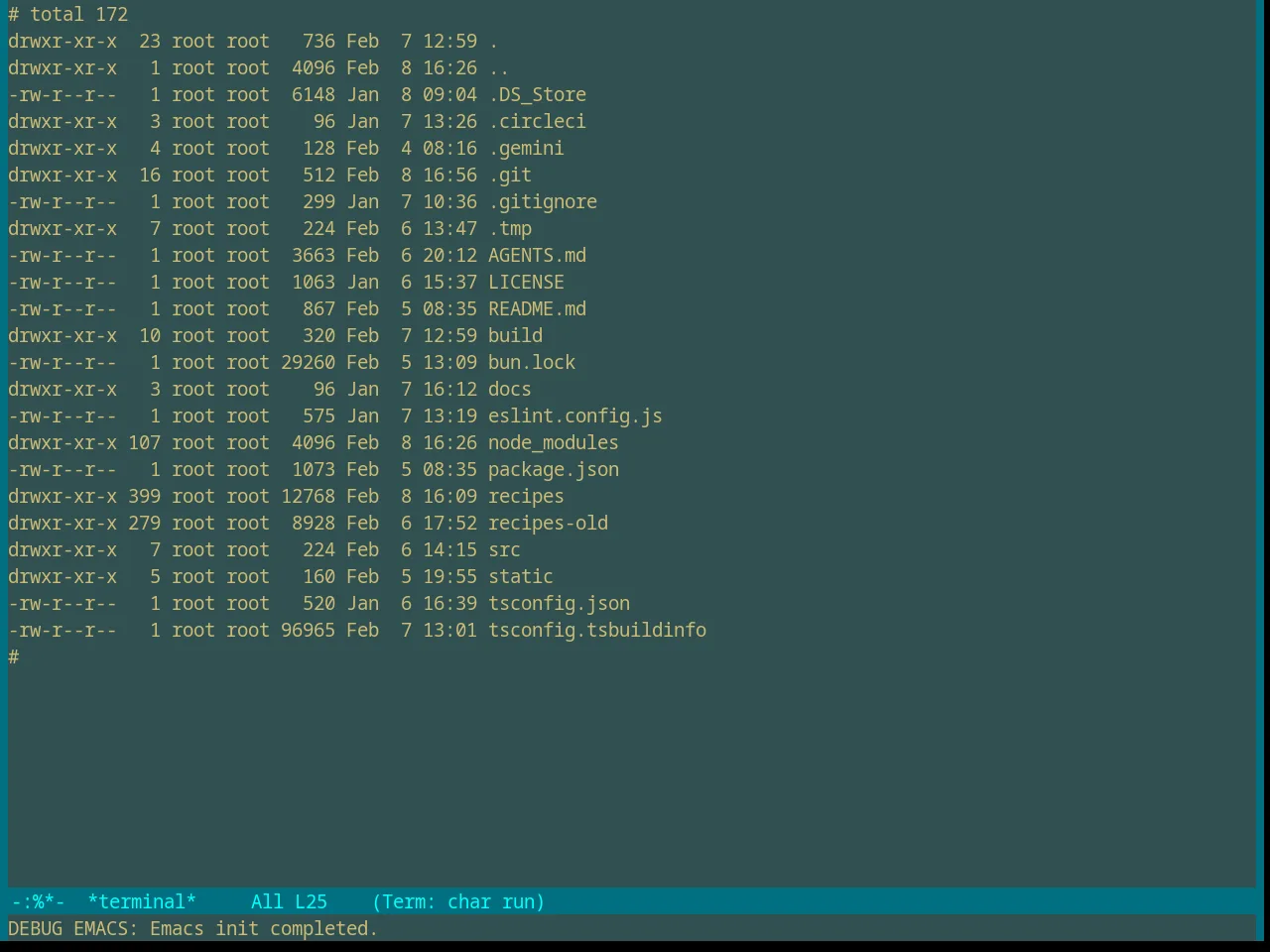Image resolution: width=1270 pixels, height=952 pixels.
Task: Select the tsconfig.tsbuildinfo file entry
Action: (597, 630)
